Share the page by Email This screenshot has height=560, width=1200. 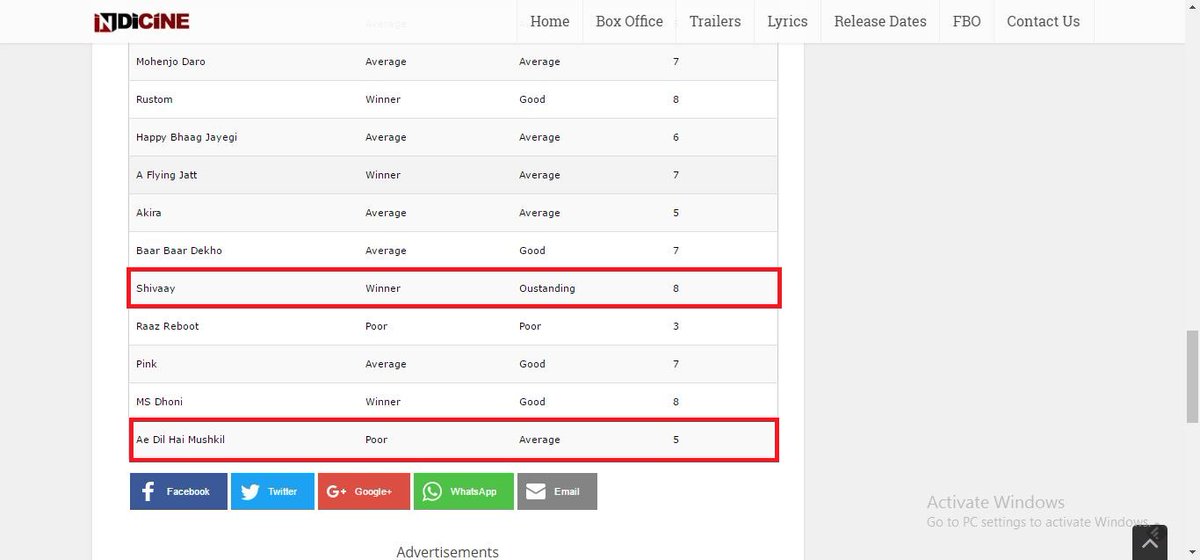[x=557, y=491]
